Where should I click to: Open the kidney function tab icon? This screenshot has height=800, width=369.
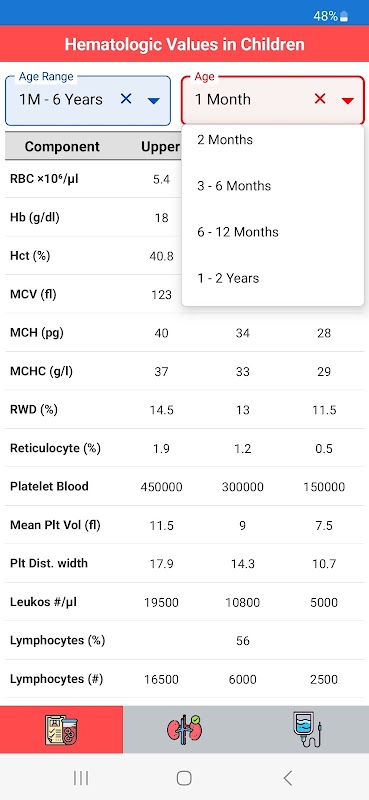[x=184, y=730]
